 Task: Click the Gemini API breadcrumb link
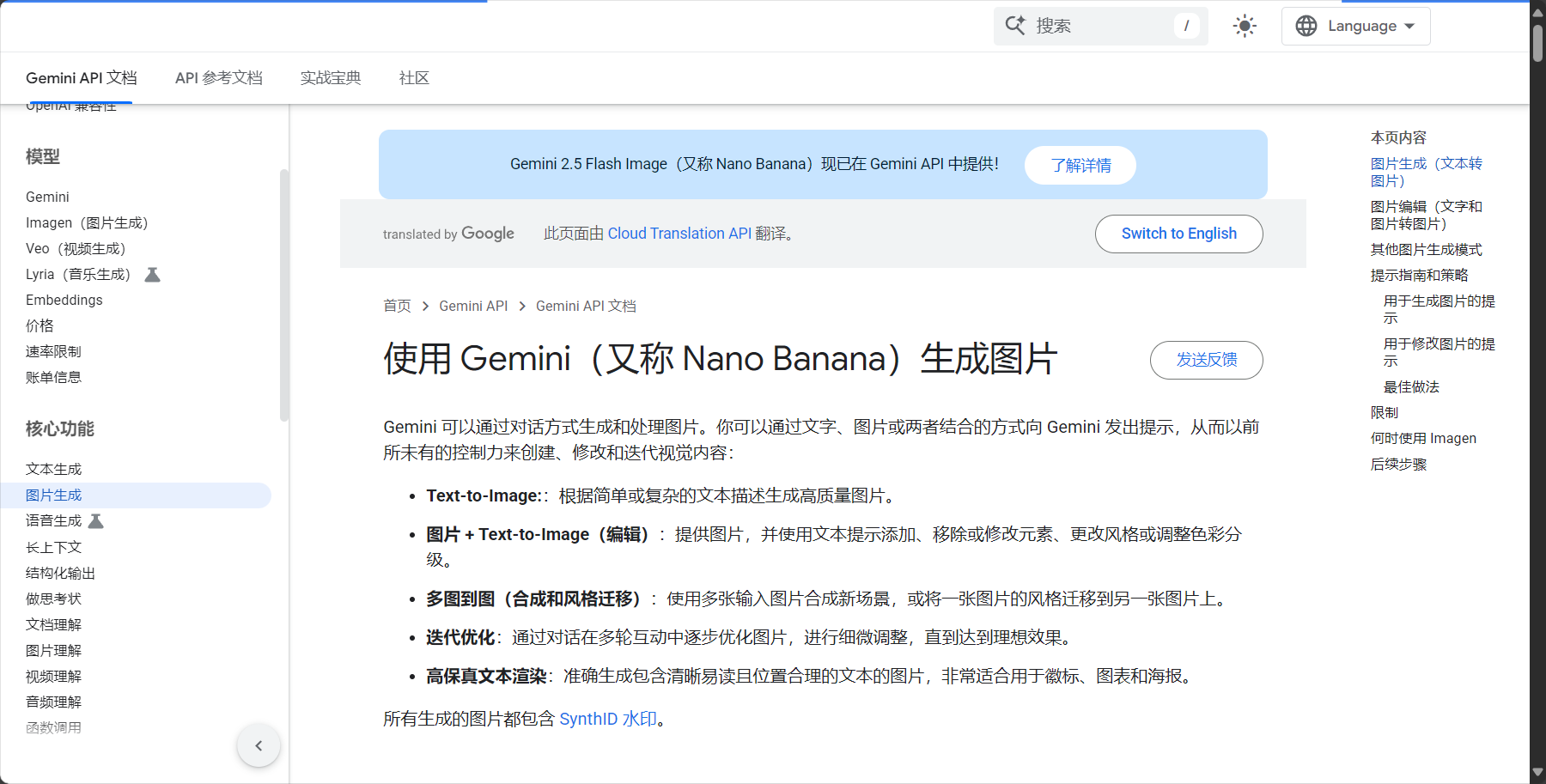(473, 306)
